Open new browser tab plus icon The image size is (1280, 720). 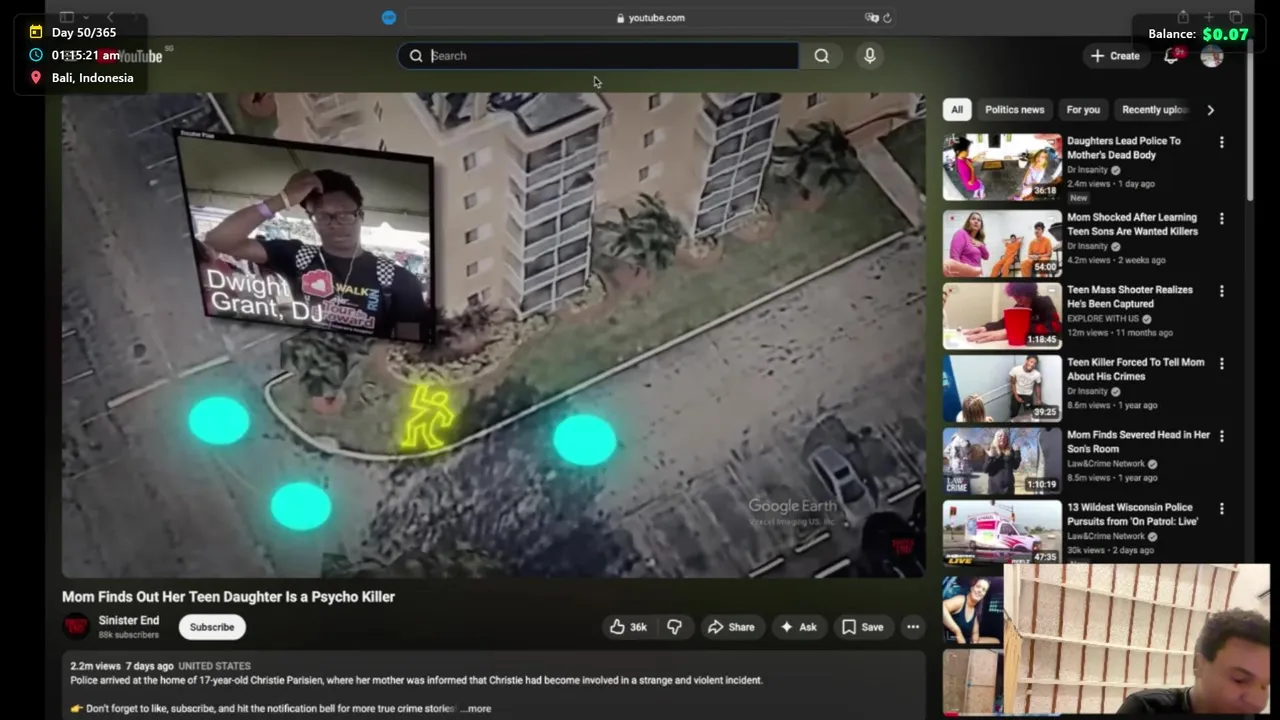click(x=1209, y=17)
